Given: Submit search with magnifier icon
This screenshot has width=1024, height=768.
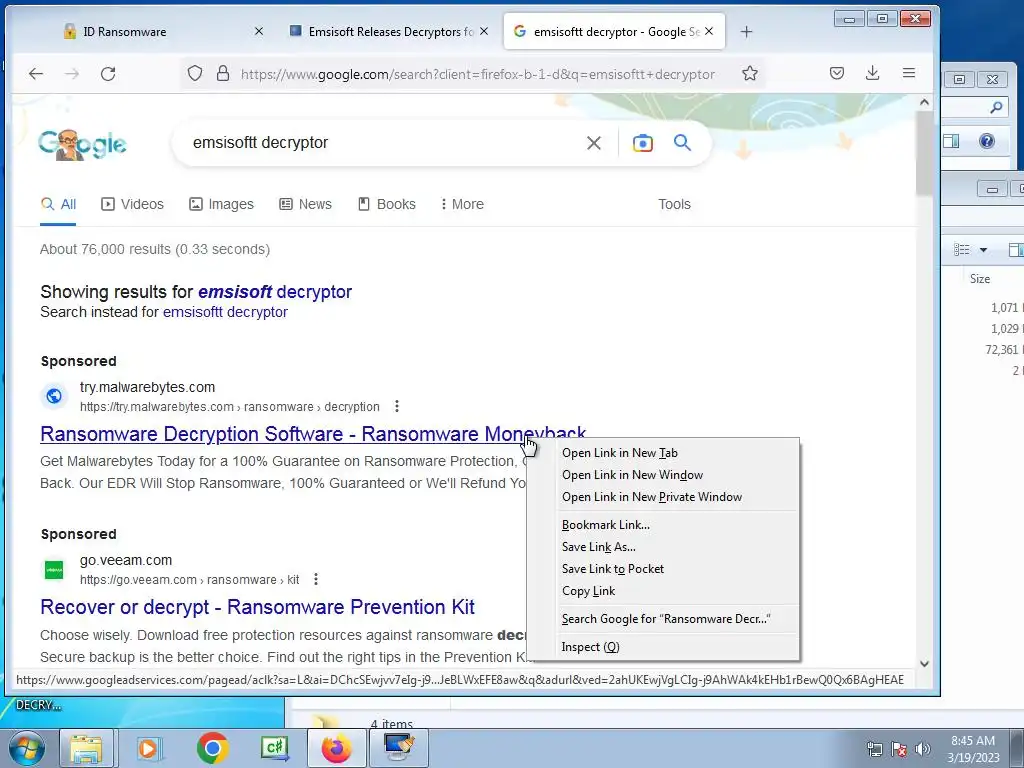Looking at the screenshot, I should click(x=682, y=142).
